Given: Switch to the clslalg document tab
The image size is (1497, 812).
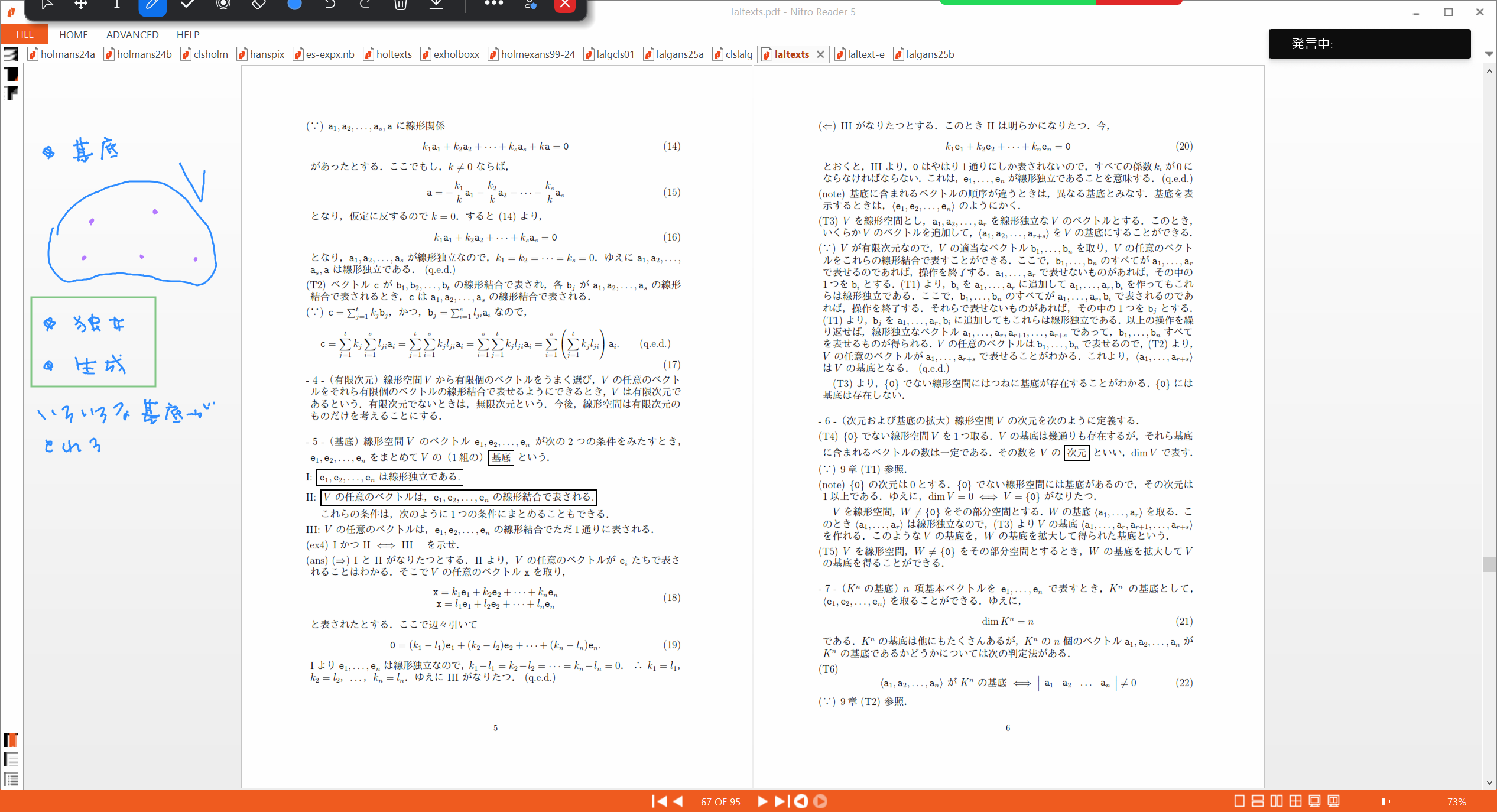Looking at the screenshot, I should point(733,54).
